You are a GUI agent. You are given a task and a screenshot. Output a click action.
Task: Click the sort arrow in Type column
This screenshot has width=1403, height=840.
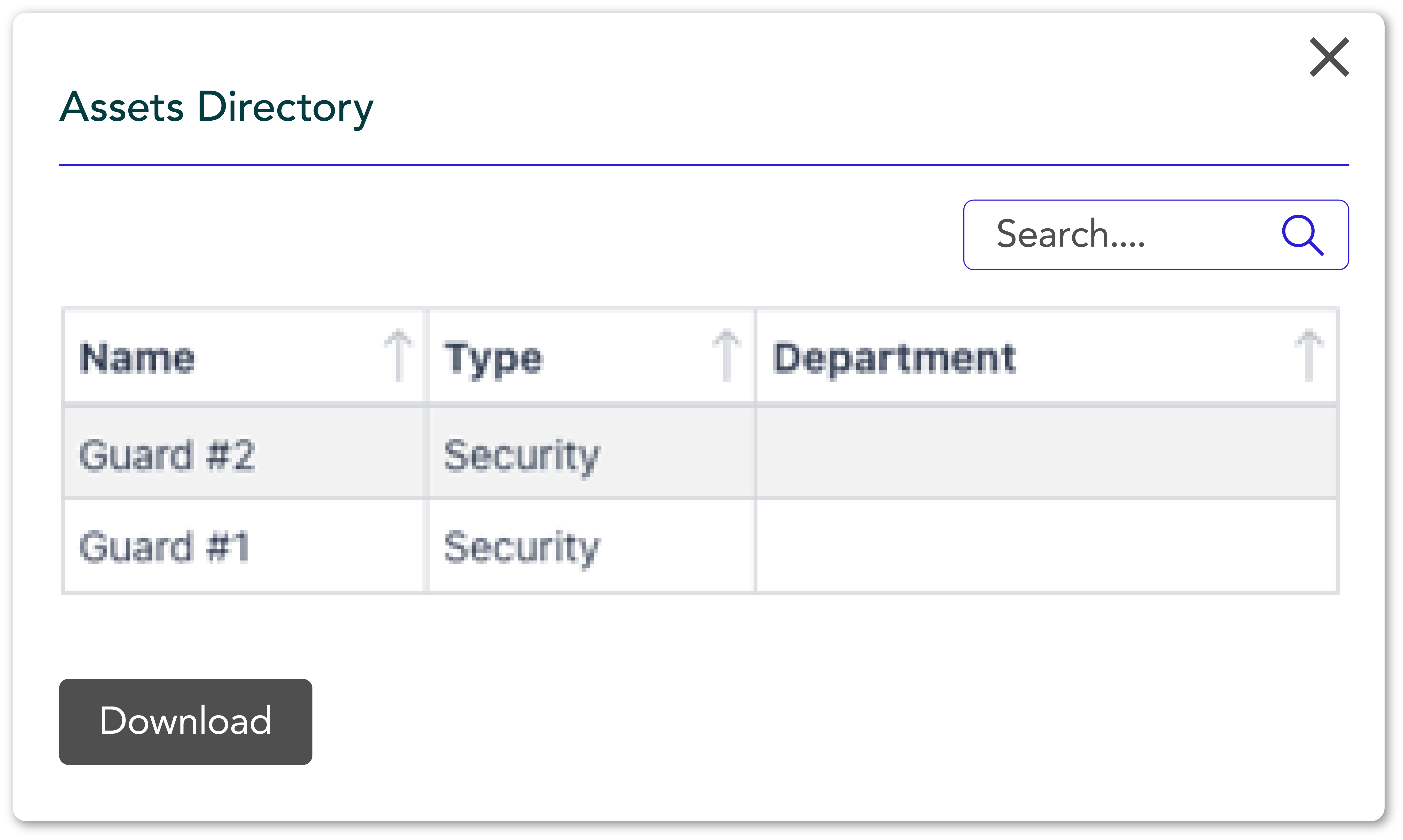tap(727, 356)
